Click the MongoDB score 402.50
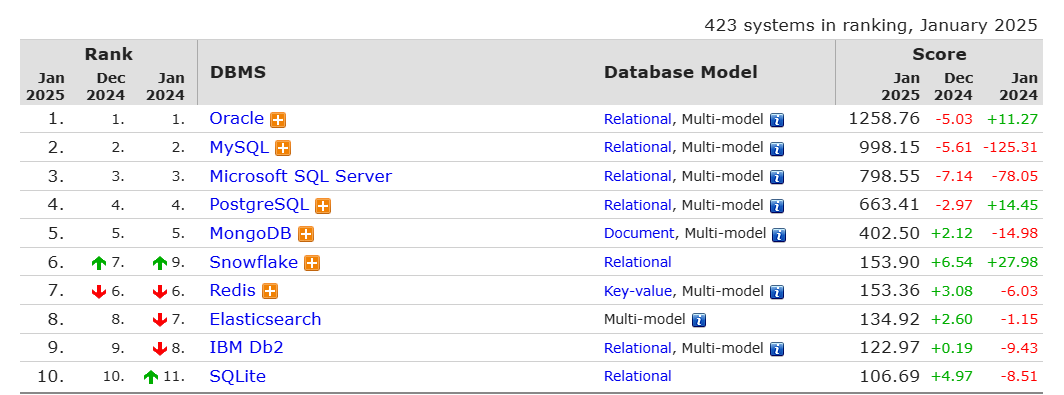 coord(890,233)
